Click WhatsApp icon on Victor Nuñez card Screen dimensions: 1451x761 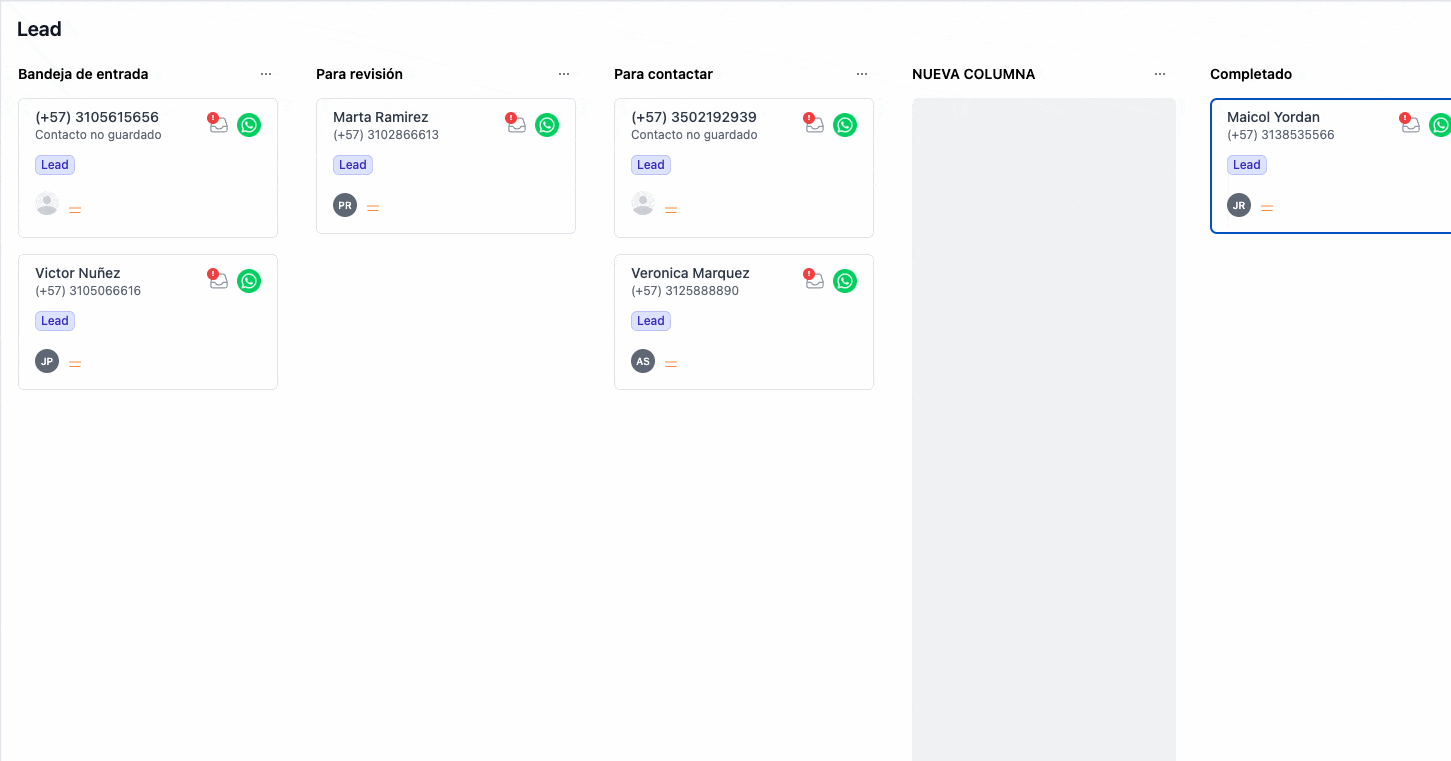pyautogui.click(x=249, y=281)
